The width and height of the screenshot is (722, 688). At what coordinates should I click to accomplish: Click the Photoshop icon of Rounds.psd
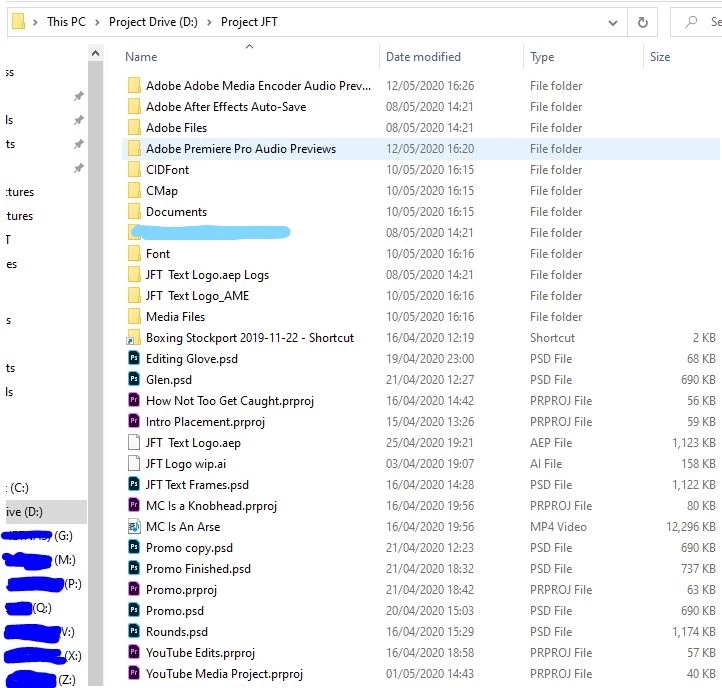coord(134,631)
